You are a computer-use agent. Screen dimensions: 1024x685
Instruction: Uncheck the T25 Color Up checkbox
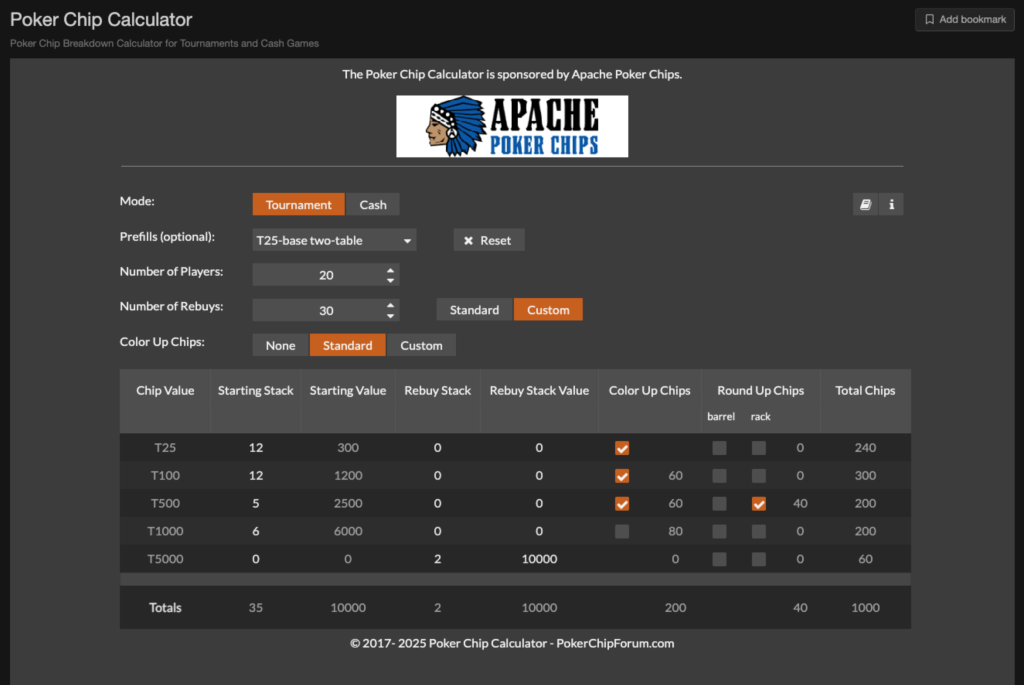622,448
